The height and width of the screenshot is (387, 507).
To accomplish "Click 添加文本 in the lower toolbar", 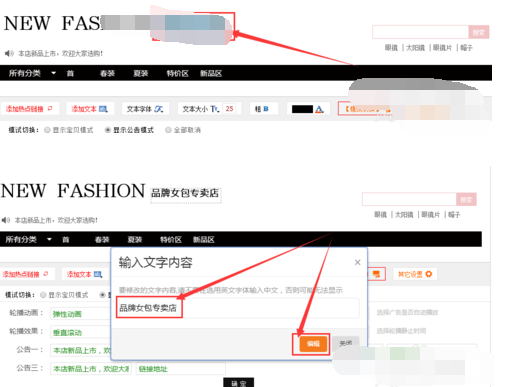I will (x=85, y=274).
